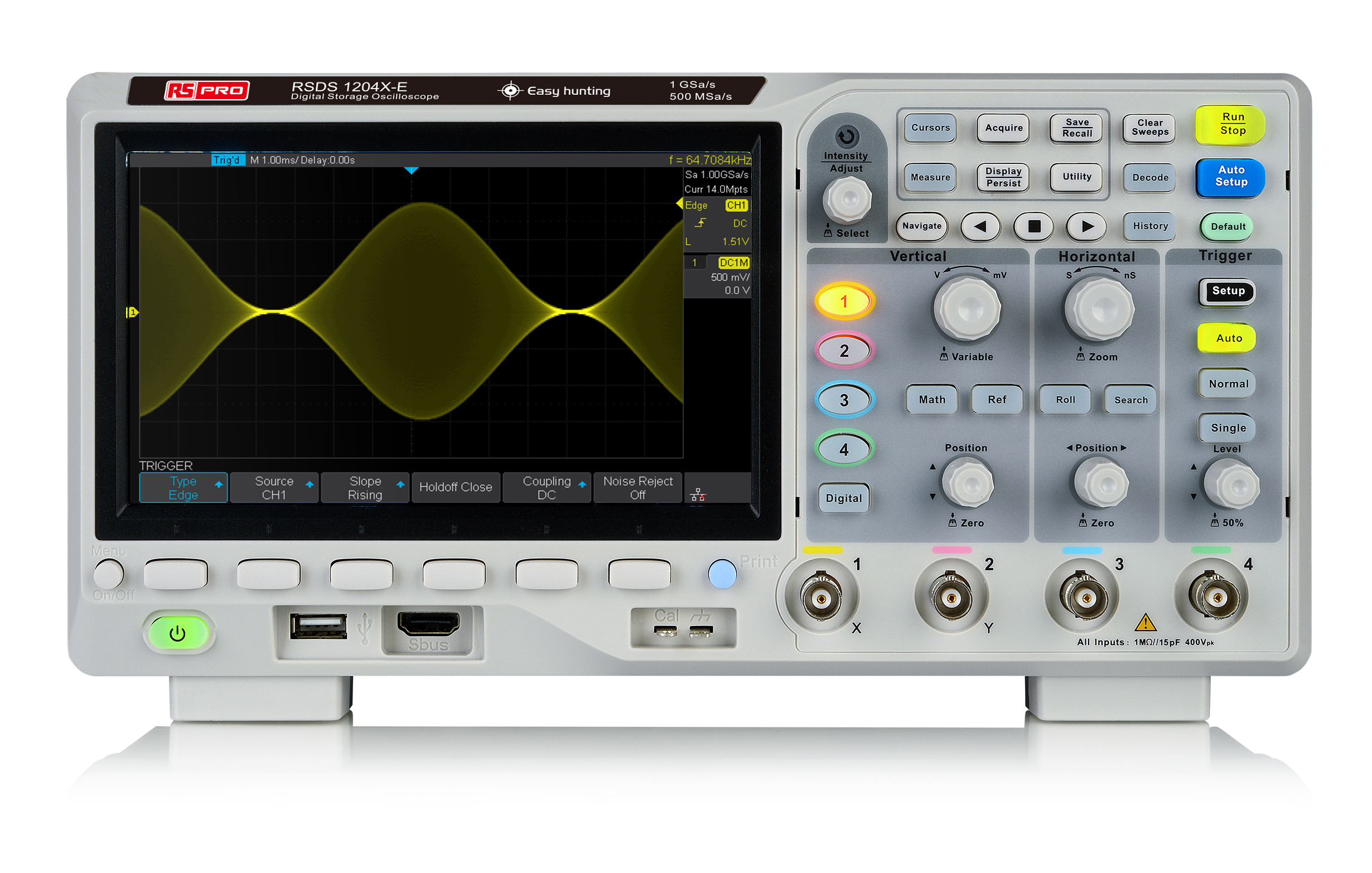Toggle channel 2 pink button
The height and width of the screenshot is (873, 1372).
[844, 350]
